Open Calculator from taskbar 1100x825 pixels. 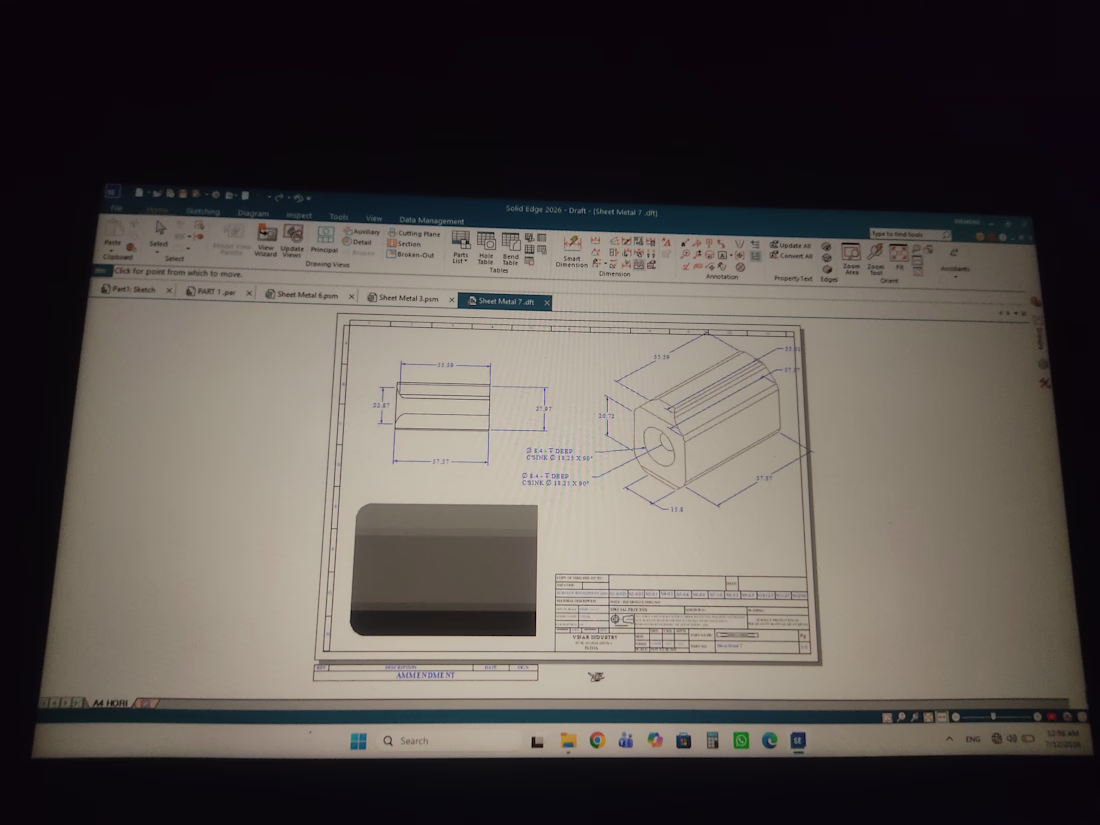point(712,740)
